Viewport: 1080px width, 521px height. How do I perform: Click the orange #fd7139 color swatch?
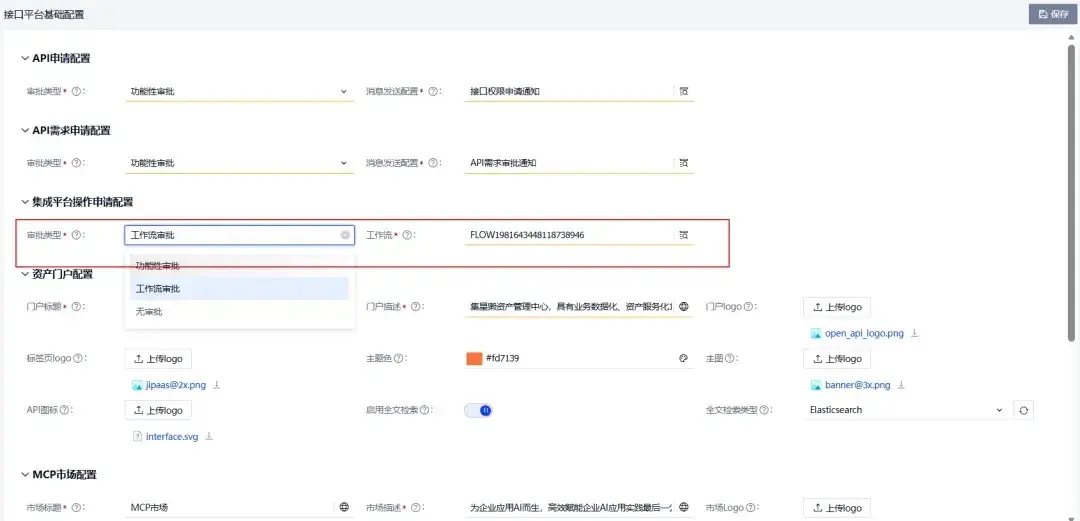(474, 358)
